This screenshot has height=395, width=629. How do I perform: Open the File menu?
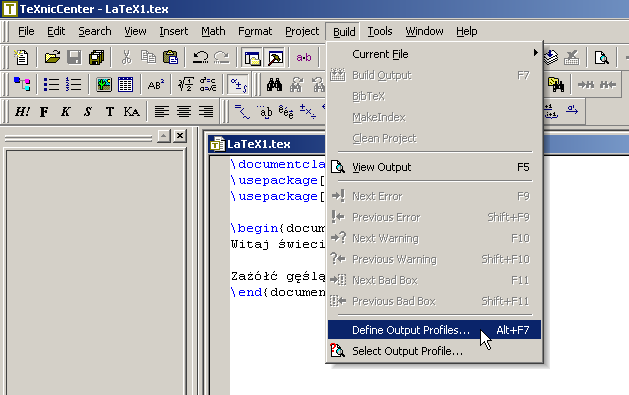point(26,31)
